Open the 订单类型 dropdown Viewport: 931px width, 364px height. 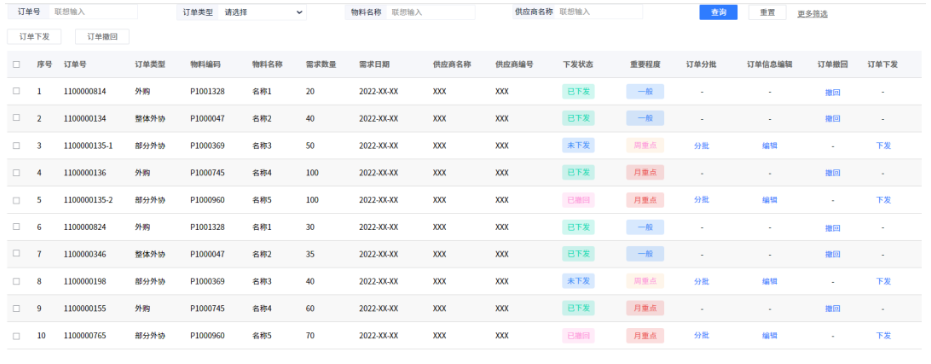click(262, 12)
